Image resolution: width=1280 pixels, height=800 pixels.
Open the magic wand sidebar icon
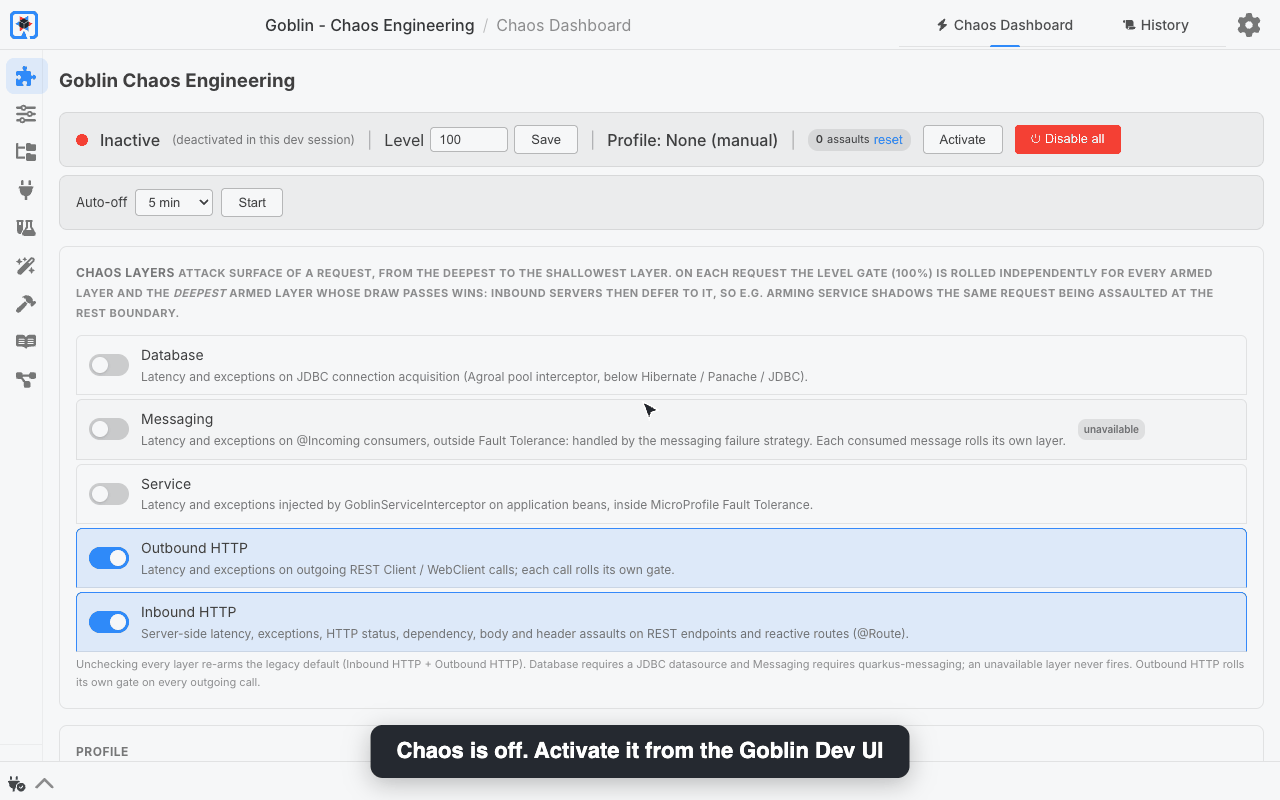pos(26,266)
